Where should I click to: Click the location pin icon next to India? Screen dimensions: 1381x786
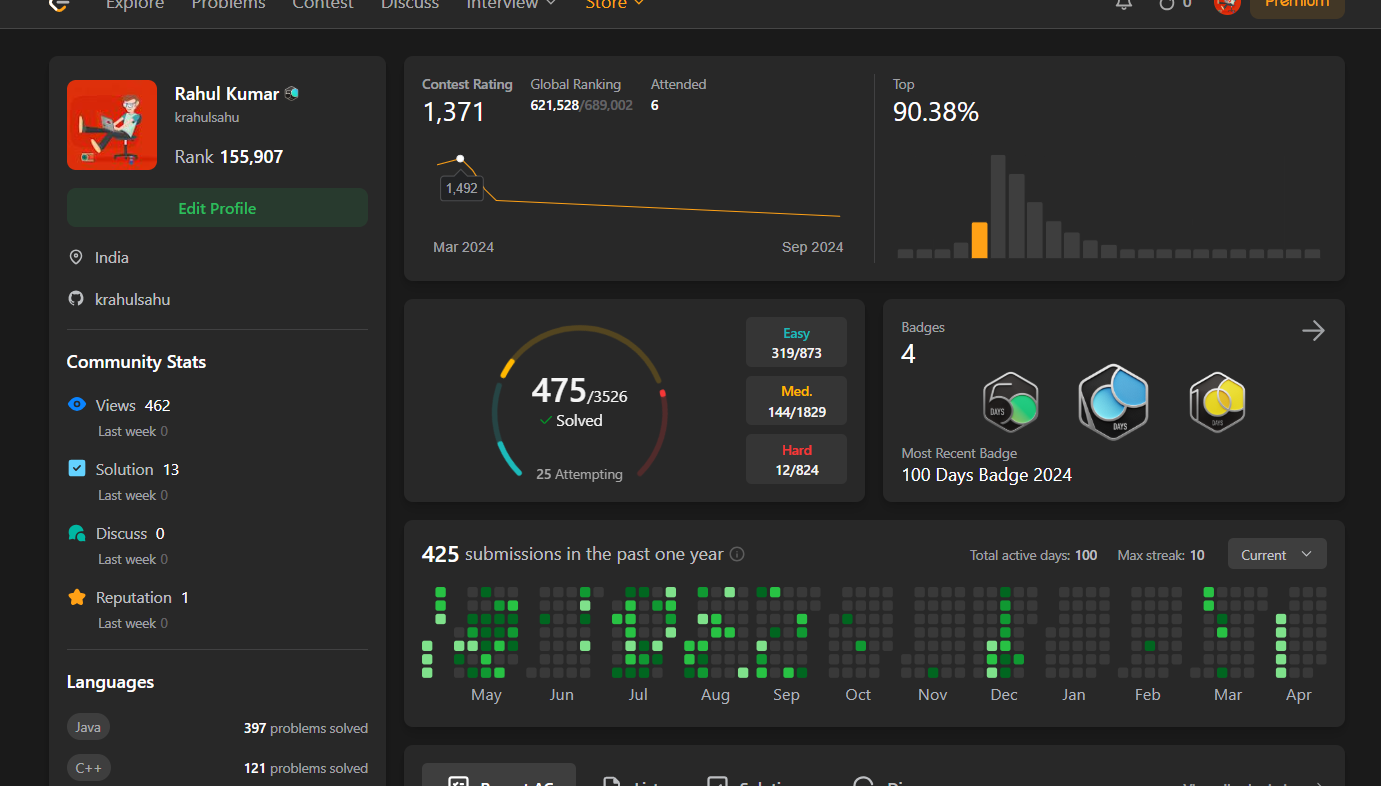[76, 257]
